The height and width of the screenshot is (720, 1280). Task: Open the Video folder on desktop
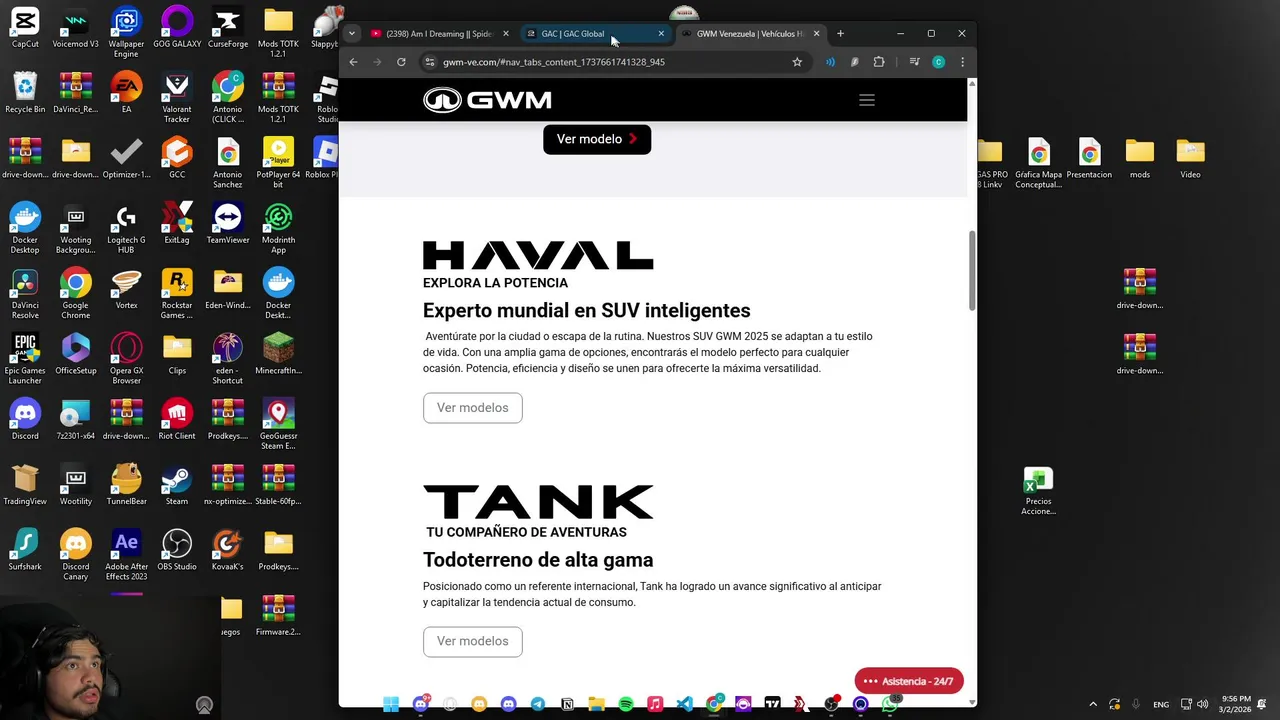(x=1190, y=158)
